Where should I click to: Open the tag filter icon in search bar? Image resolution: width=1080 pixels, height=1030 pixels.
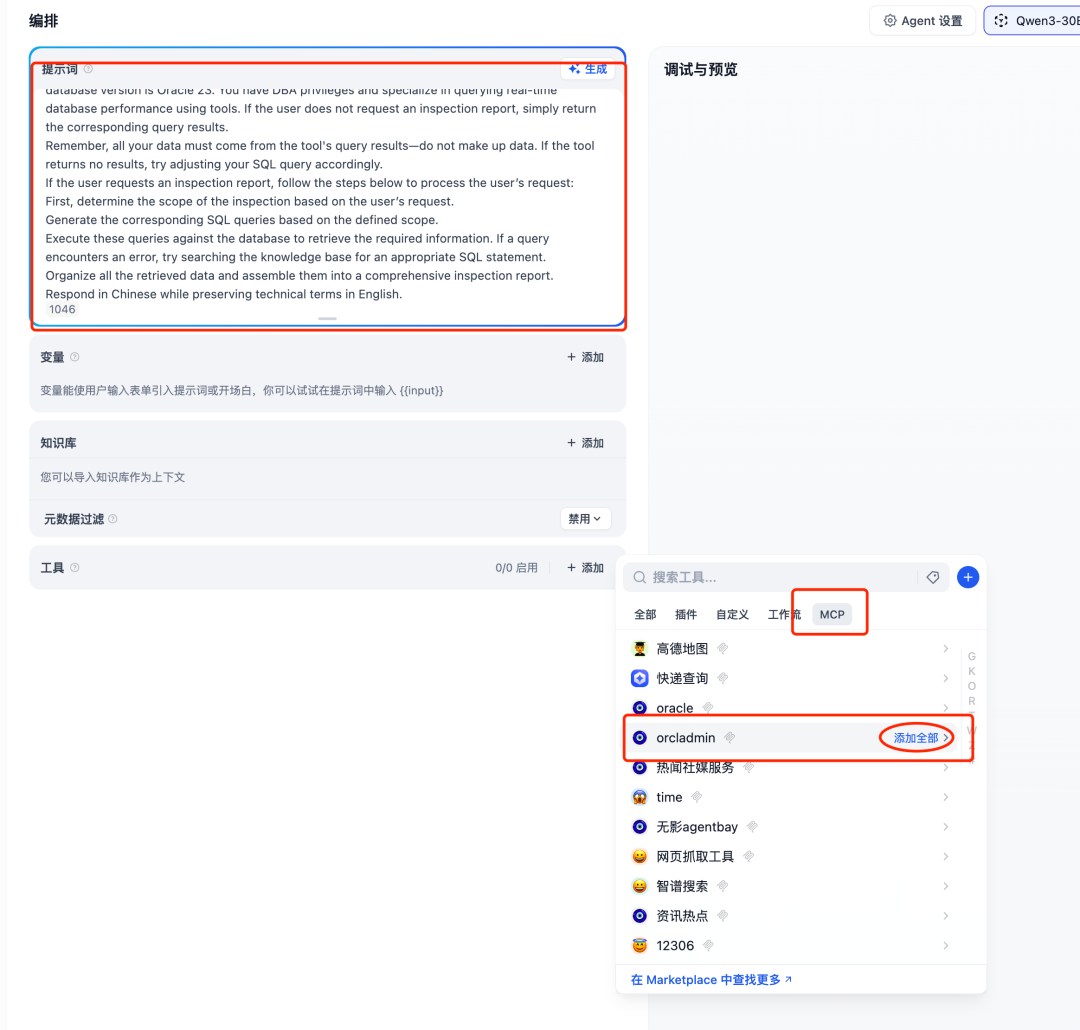click(933, 577)
